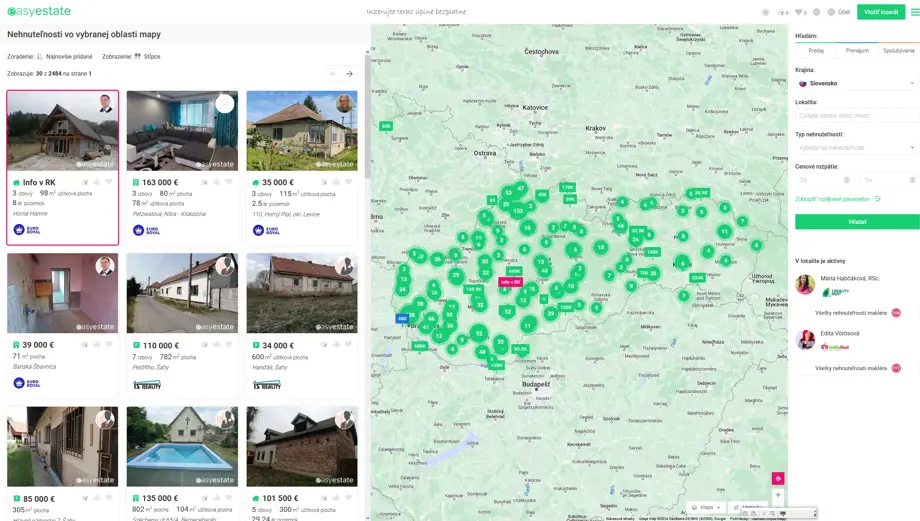
Task: Select the Spolubývanie tab
Action: click(x=899, y=50)
